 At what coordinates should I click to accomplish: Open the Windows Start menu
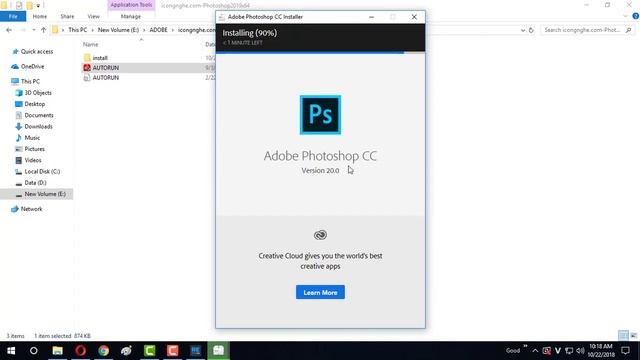click(x=11, y=351)
